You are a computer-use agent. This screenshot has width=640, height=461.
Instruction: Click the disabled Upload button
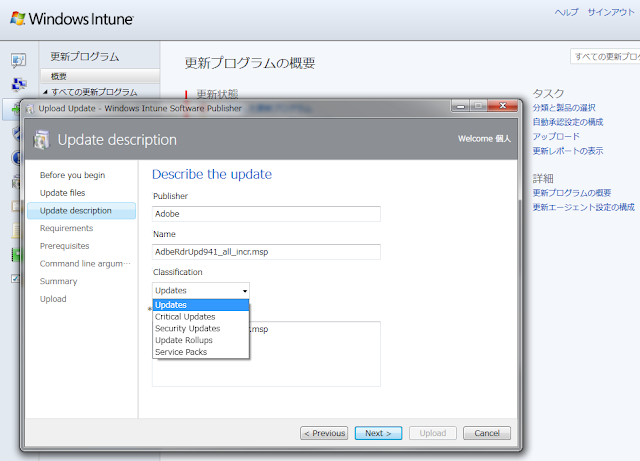click(x=433, y=433)
